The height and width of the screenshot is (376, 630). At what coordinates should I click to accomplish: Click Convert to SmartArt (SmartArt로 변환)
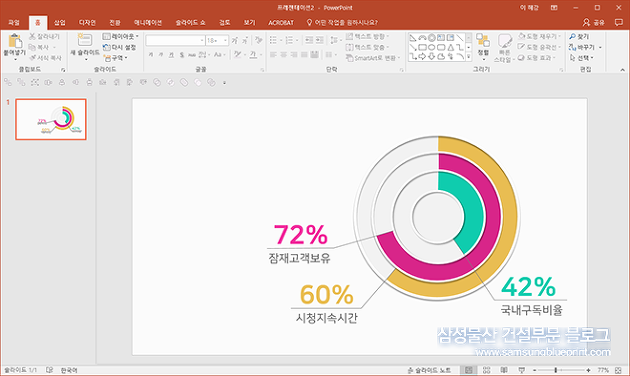[372, 58]
